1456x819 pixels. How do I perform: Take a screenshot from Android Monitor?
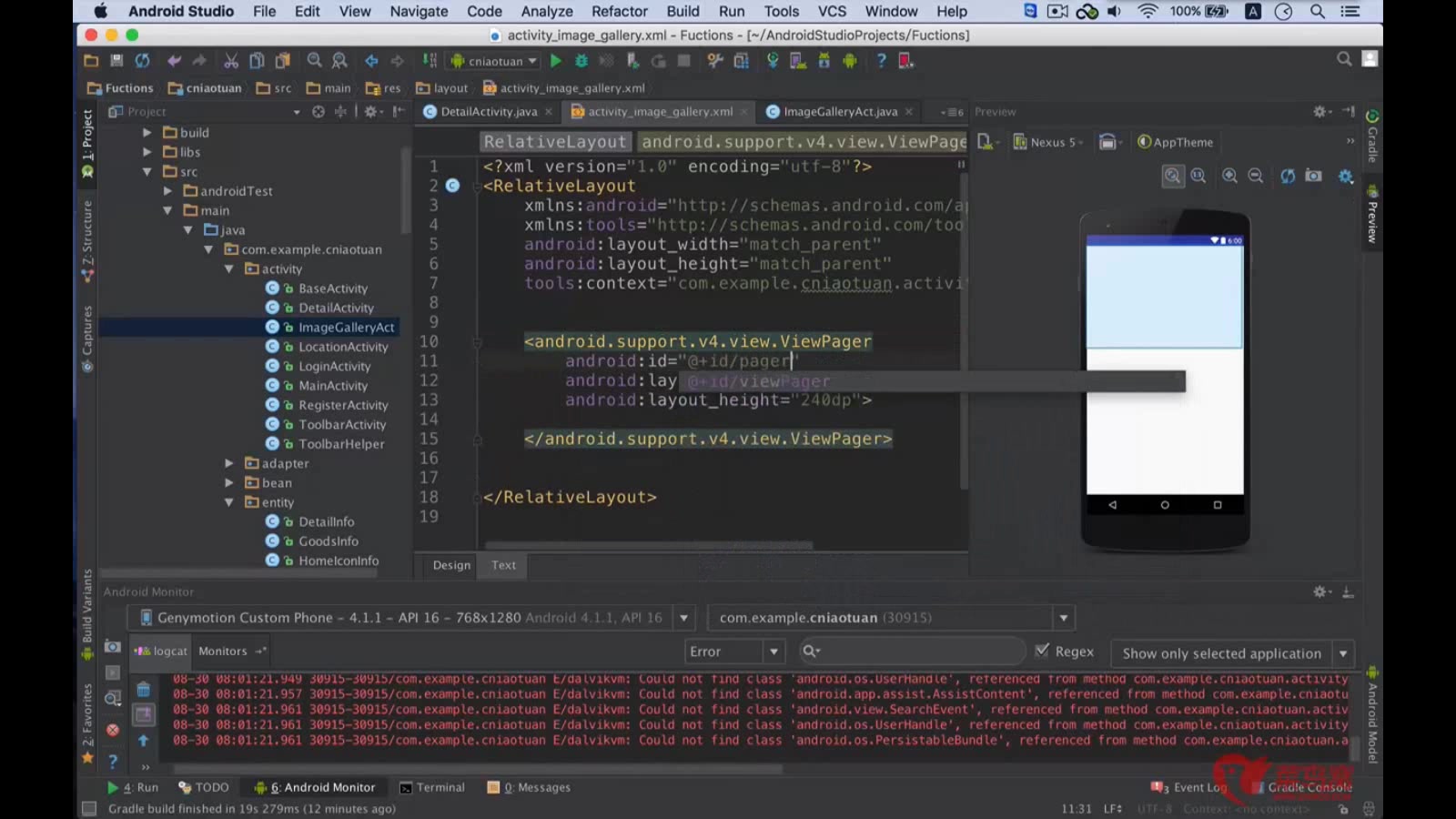pos(112,646)
